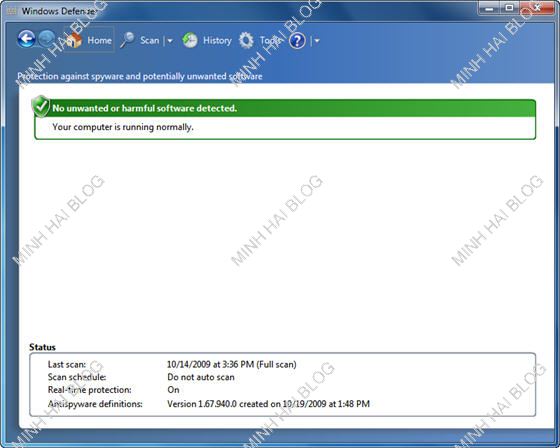Screen dimensions: 560x448
Task: Expand the Scan options dropdown arrow
Action: pyautogui.click(x=170, y=41)
